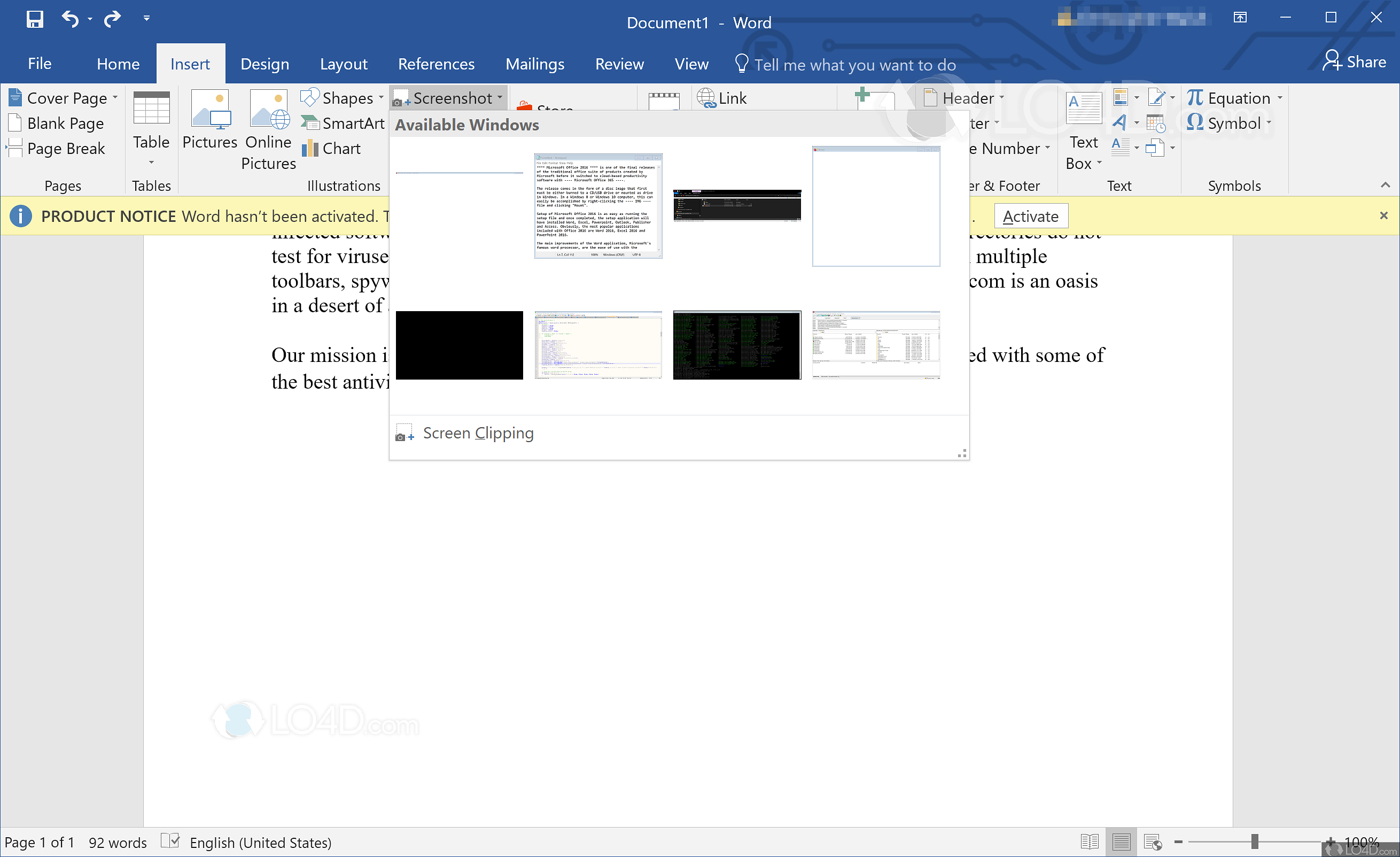The width and height of the screenshot is (1400, 857).
Task: Click the Undo arrow icon
Action: click(x=70, y=19)
